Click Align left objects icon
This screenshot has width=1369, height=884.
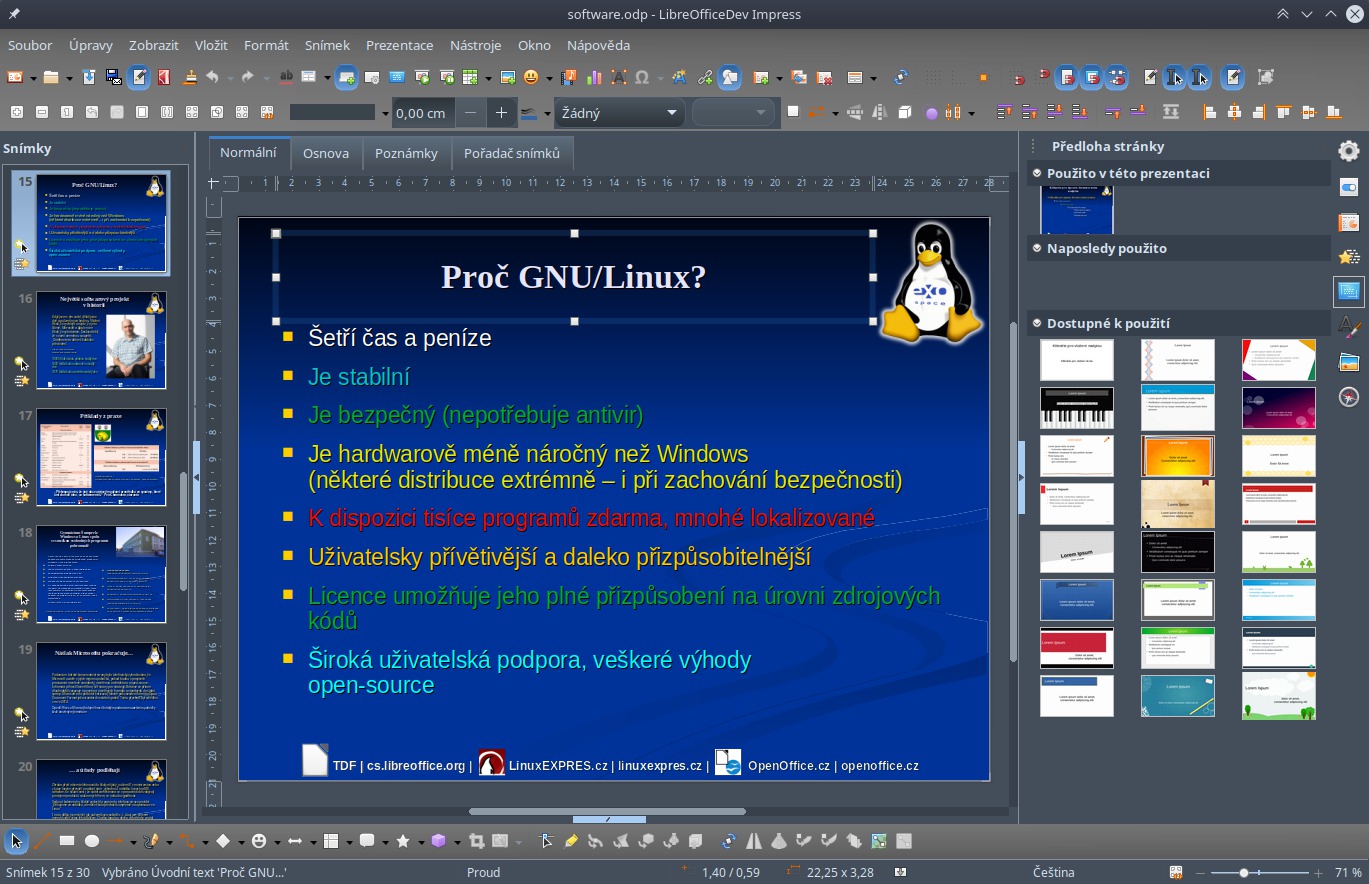click(x=1209, y=112)
